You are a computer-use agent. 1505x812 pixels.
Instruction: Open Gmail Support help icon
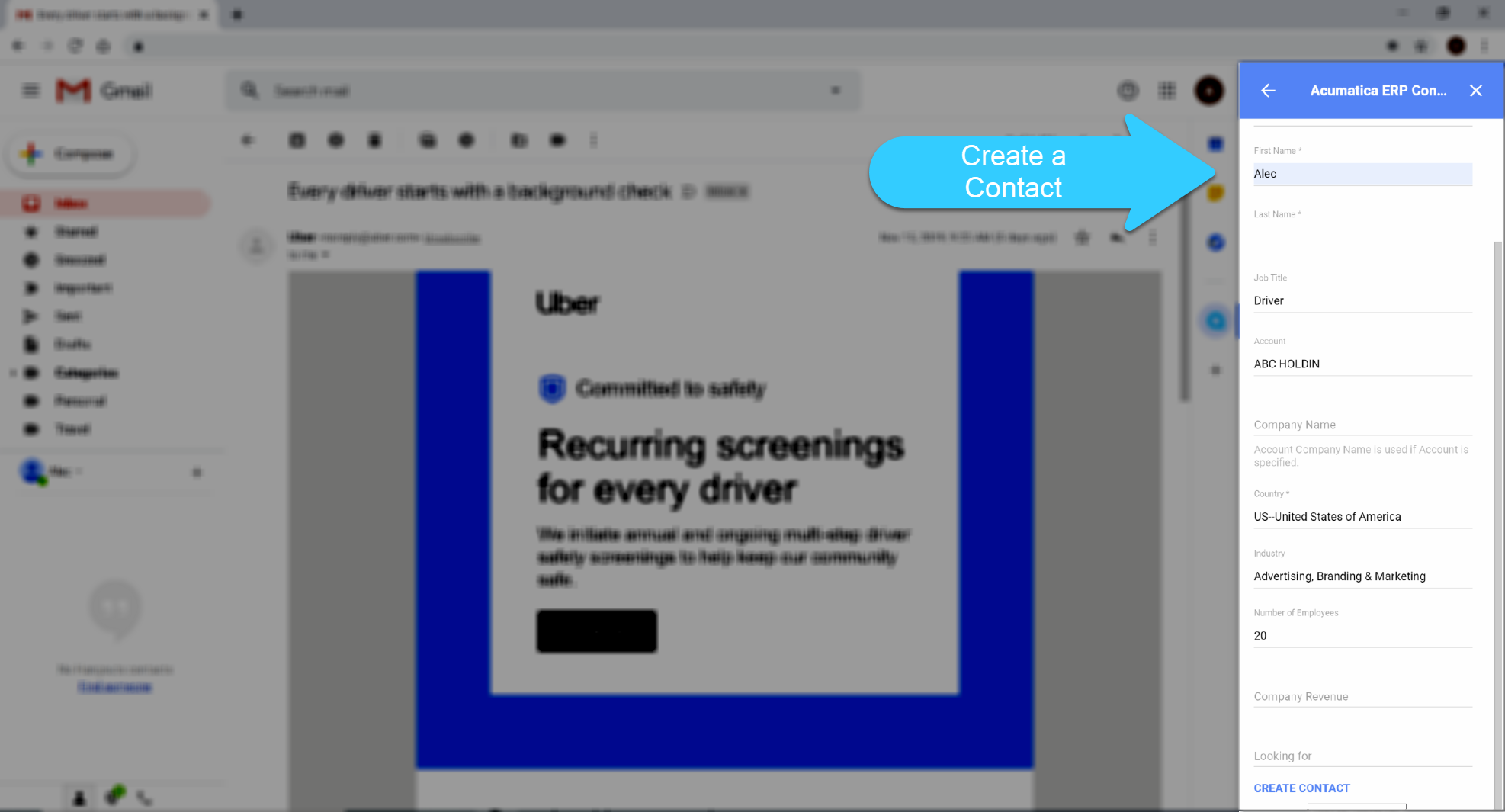pos(1128,91)
